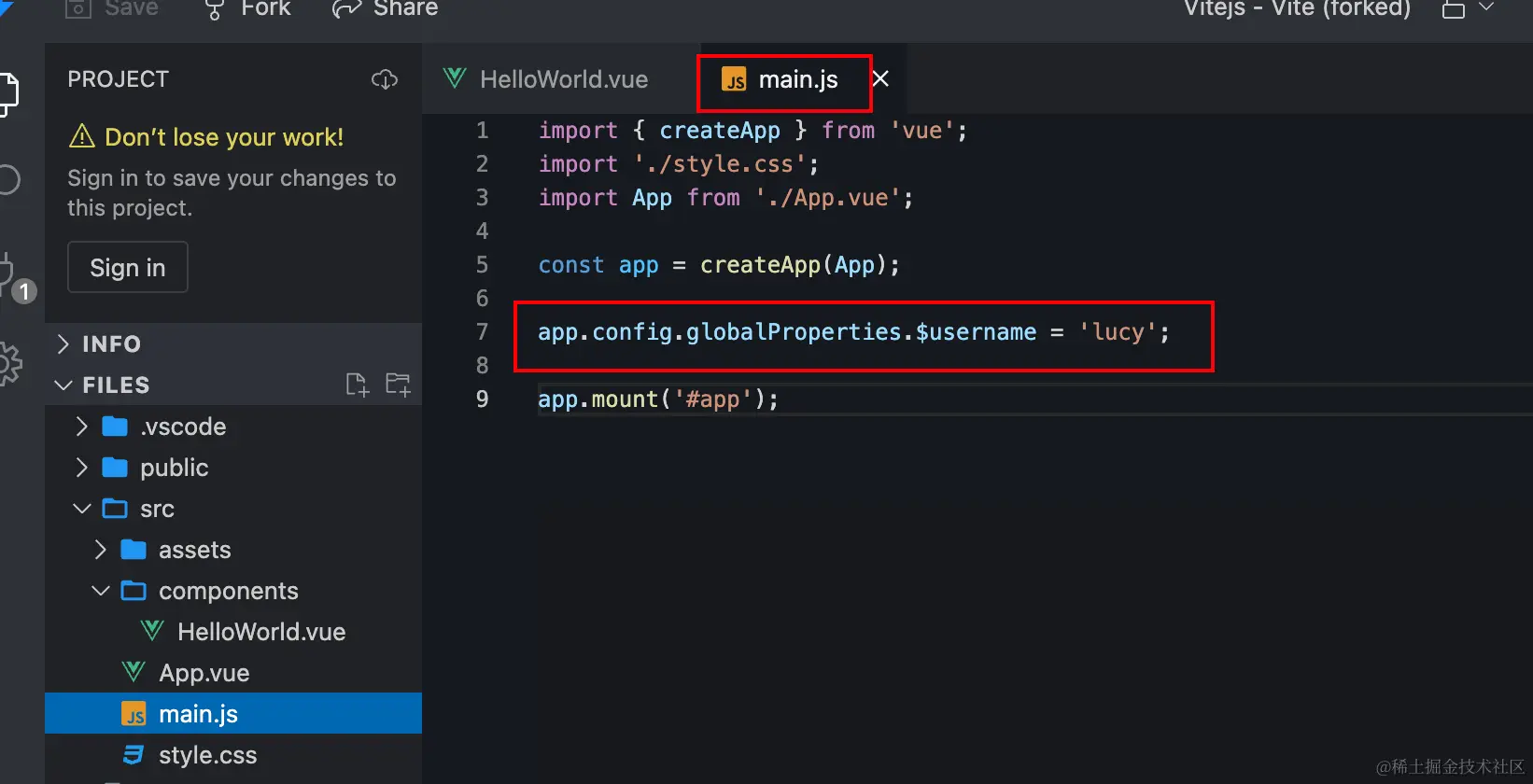This screenshot has width=1533, height=784.
Task: Fork this project
Action: pyautogui.click(x=247, y=9)
